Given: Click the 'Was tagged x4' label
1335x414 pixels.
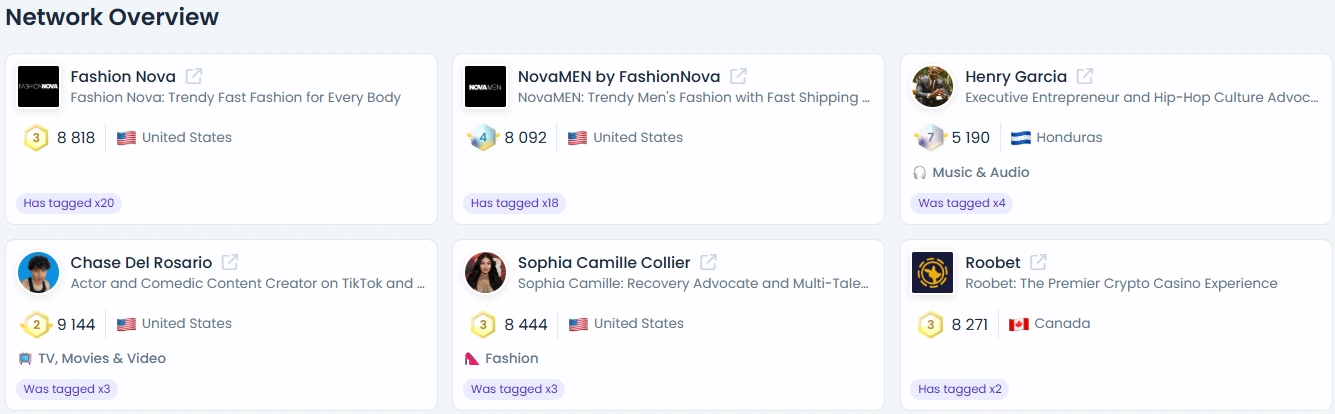Looking at the screenshot, I should pyautogui.click(x=962, y=203).
